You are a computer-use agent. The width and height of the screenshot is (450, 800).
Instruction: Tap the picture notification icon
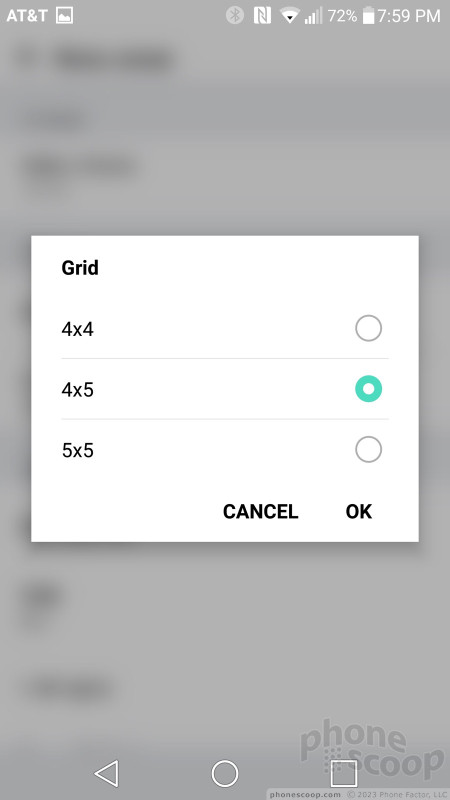coord(64,15)
